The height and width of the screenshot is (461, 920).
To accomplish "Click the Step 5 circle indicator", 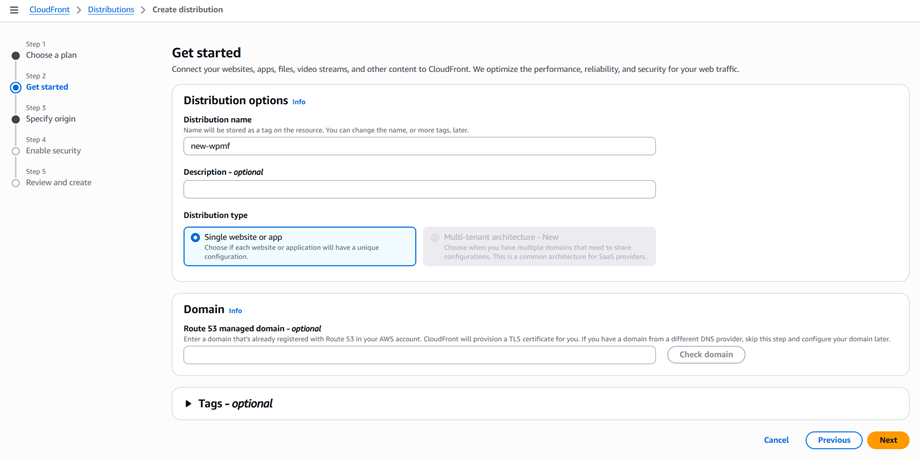I will pyautogui.click(x=15, y=183).
